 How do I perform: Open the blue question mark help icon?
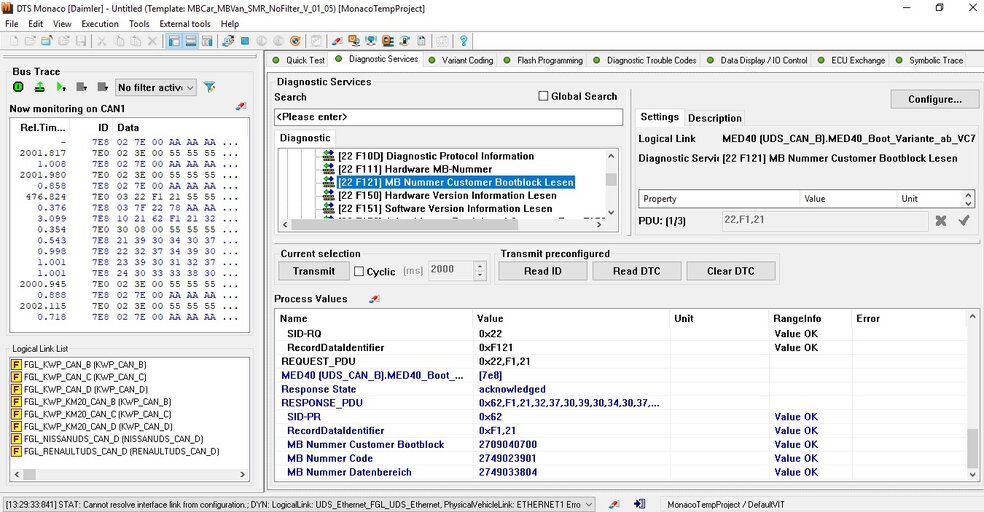click(463, 41)
